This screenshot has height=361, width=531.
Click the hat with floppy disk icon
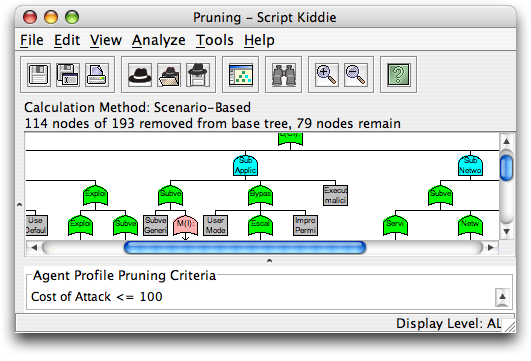pos(198,75)
